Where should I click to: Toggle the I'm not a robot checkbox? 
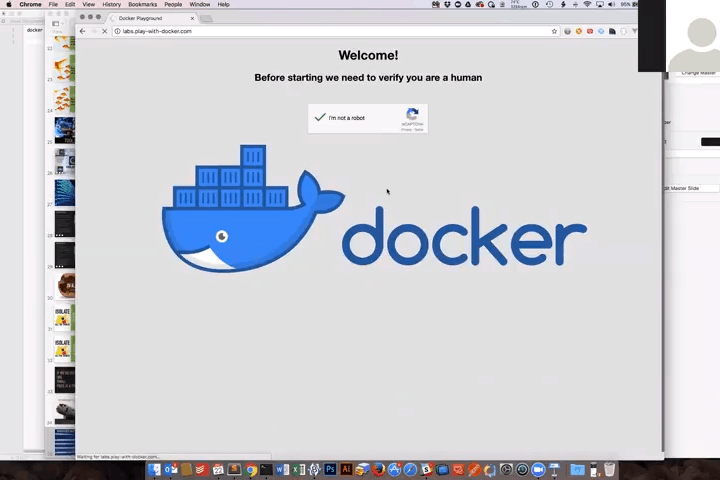[x=320, y=117]
